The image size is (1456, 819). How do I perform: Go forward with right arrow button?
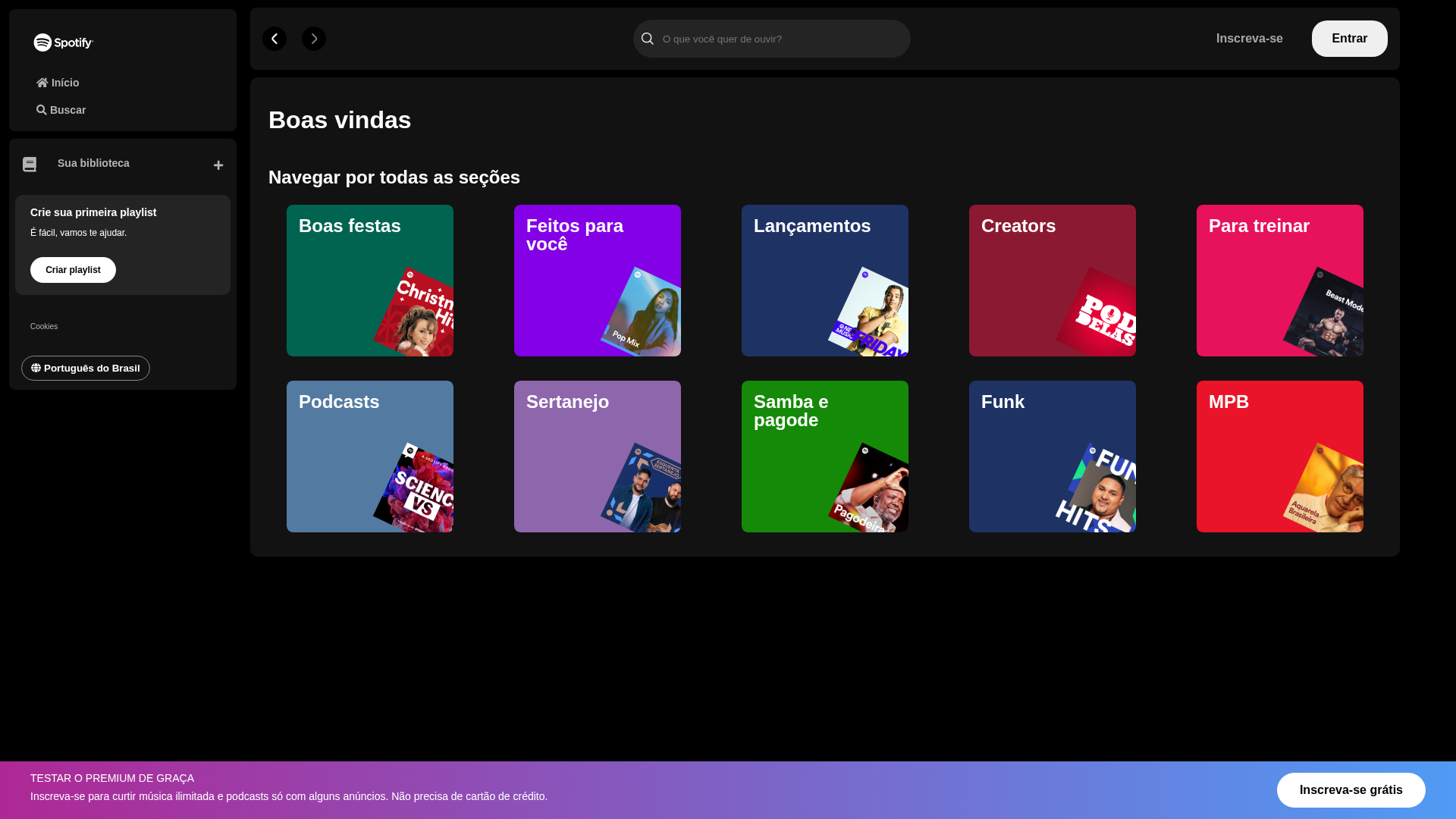pos(314,39)
